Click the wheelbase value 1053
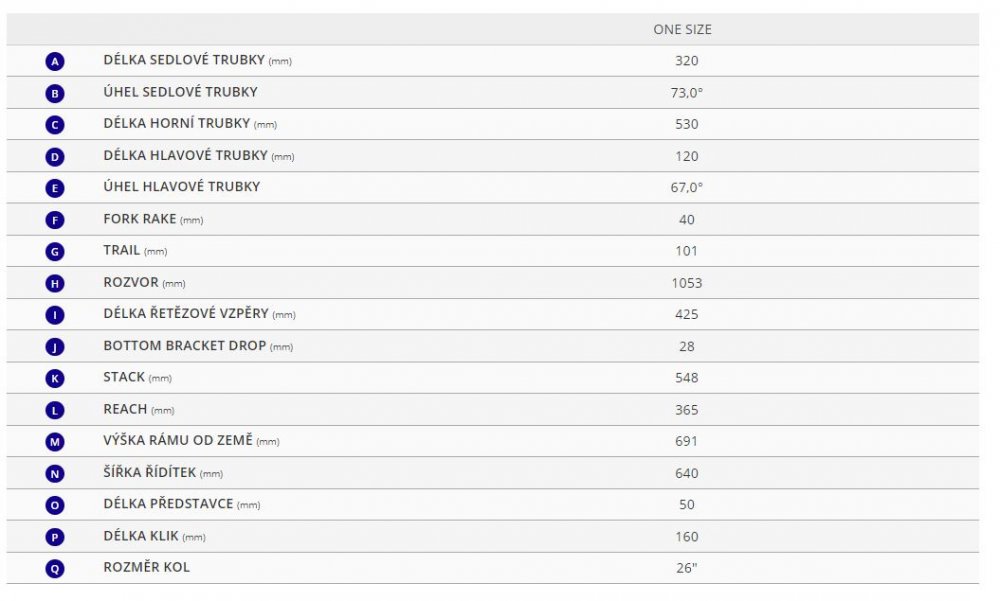The image size is (1000, 601). [x=687, y=283]
